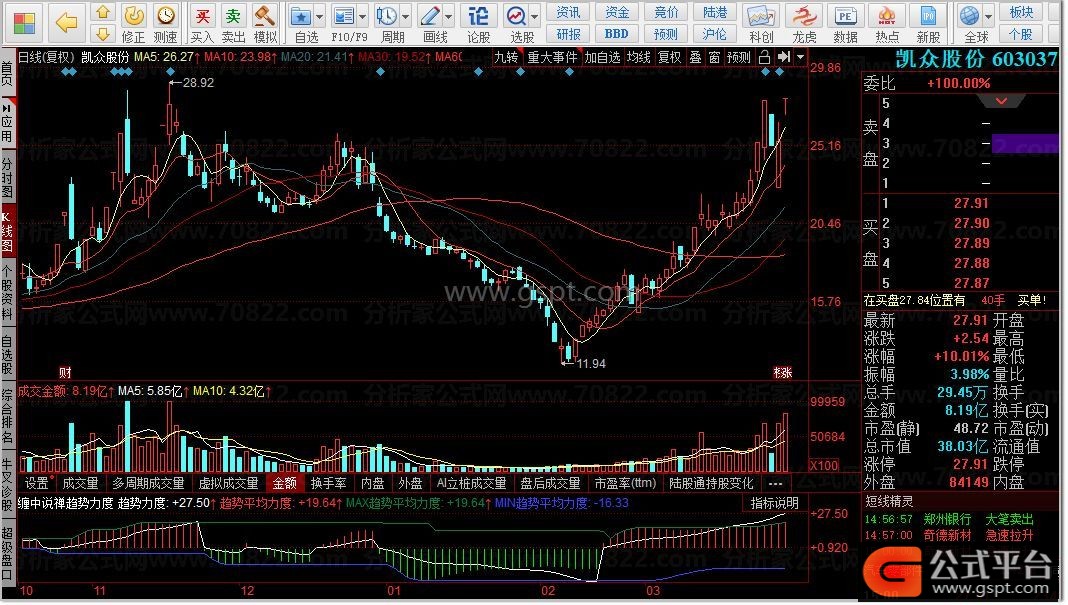Click the 竞价 auction button
This screenshot has width=1068, height=605.
665,12
